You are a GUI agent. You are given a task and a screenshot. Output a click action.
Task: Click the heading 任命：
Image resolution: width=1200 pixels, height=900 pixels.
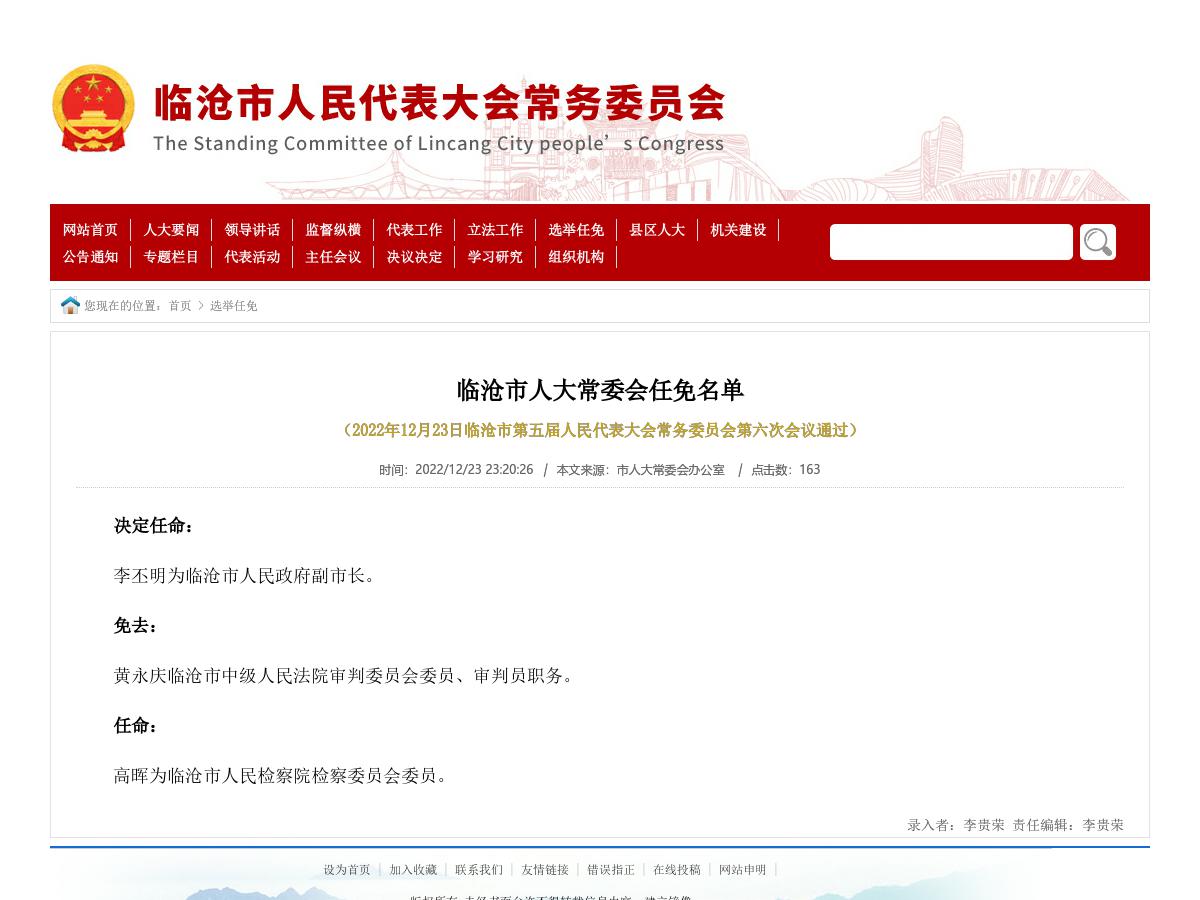pos(136,726)
